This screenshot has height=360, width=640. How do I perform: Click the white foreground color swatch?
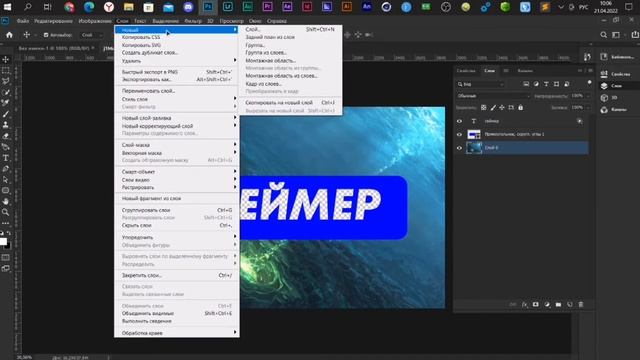(3, 241)
